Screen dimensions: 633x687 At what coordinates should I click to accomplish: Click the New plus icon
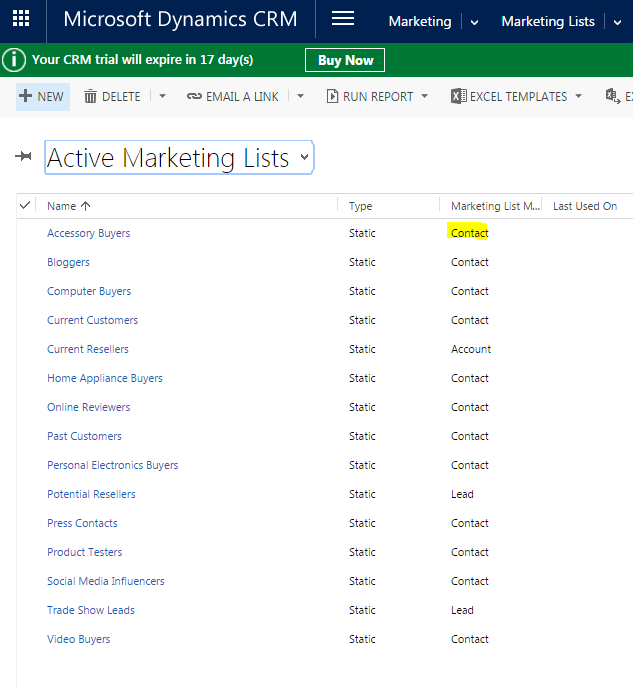pyautogui.click(x=26, y=96)
